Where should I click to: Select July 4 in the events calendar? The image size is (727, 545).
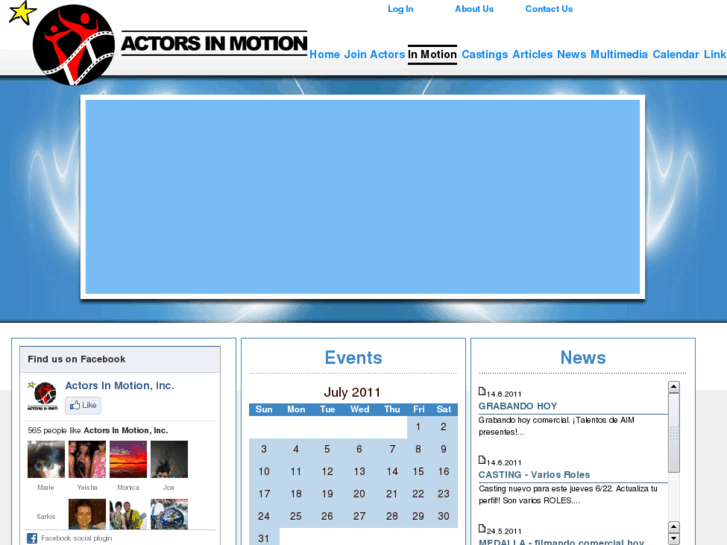click(x=296, y=449)
